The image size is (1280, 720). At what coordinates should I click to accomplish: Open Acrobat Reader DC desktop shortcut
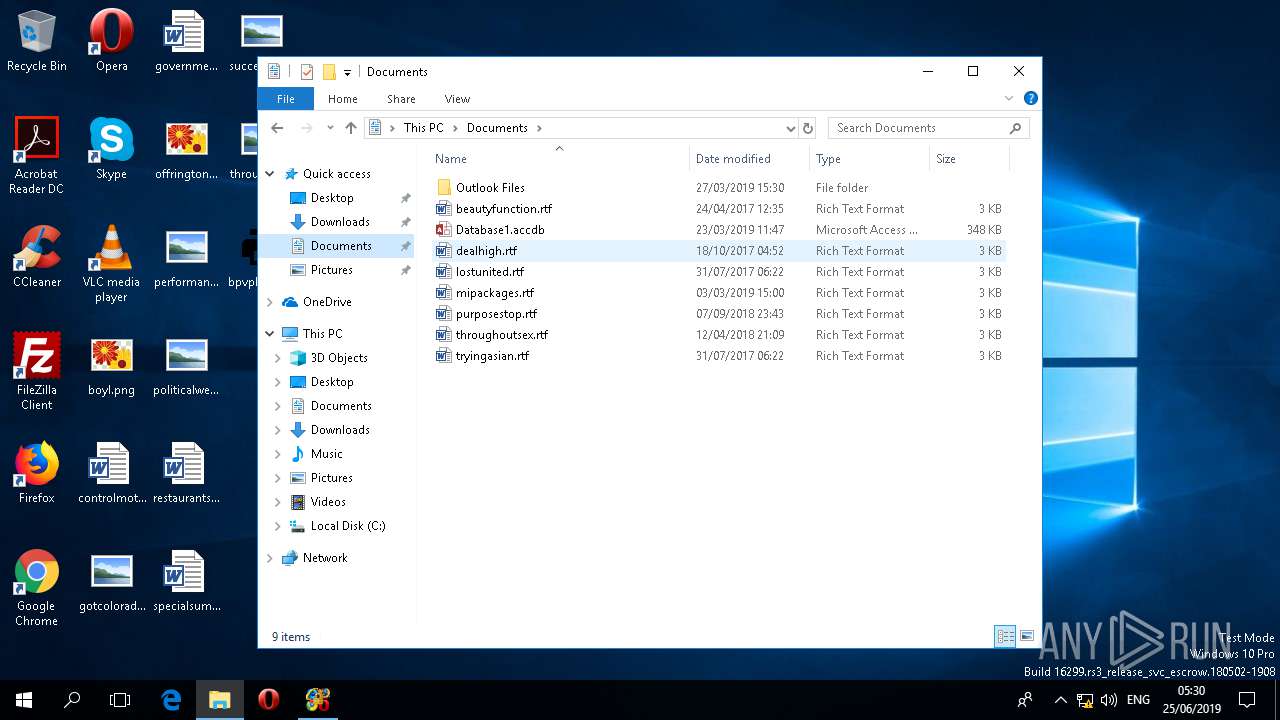[x=37, y=156]
